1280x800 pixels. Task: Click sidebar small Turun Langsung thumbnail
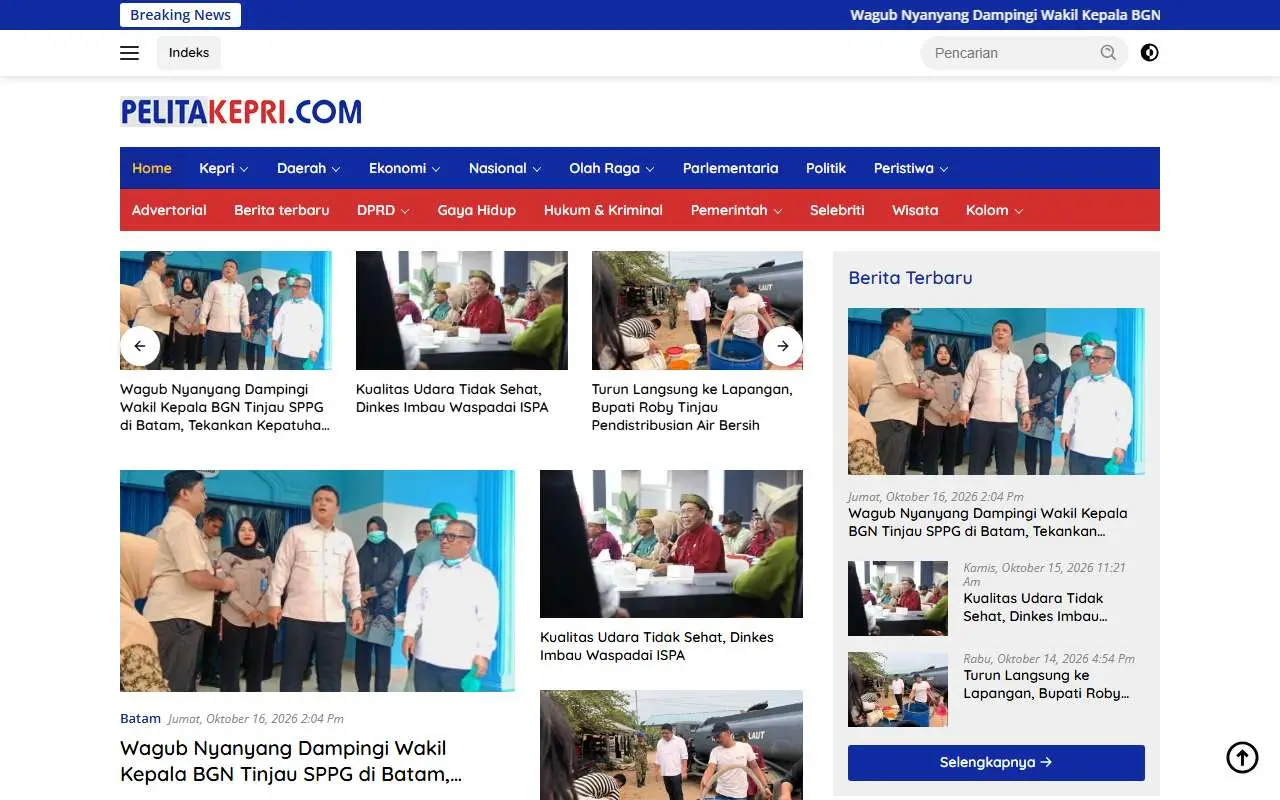898,689
